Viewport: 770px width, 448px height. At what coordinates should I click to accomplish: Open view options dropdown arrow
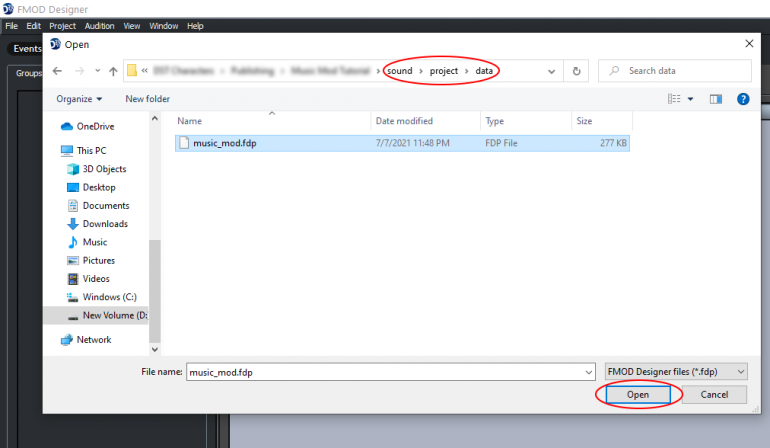point(690,99)
